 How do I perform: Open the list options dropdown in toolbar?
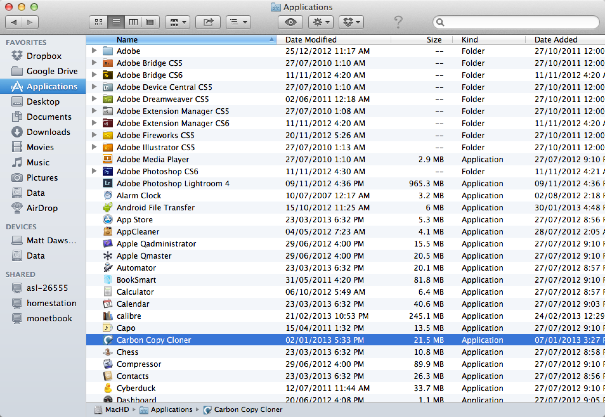tap(238, 22)
